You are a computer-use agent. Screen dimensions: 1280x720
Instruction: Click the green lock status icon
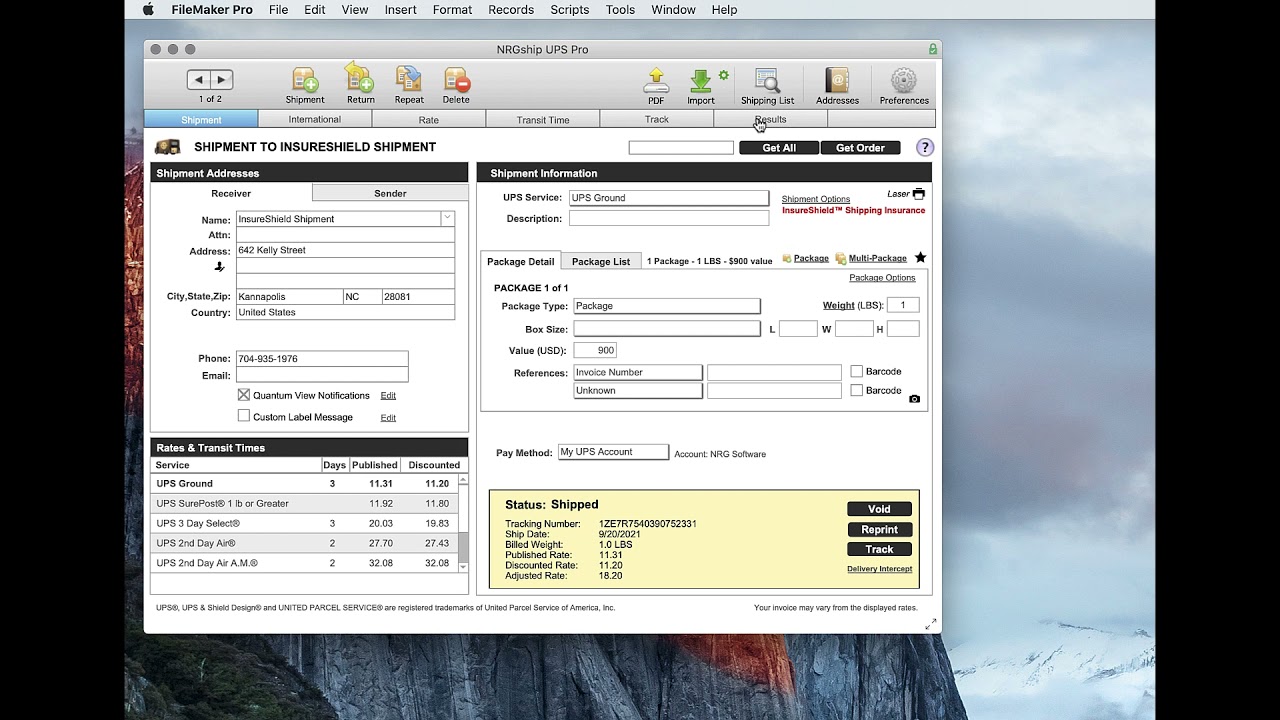coord(933,49)
